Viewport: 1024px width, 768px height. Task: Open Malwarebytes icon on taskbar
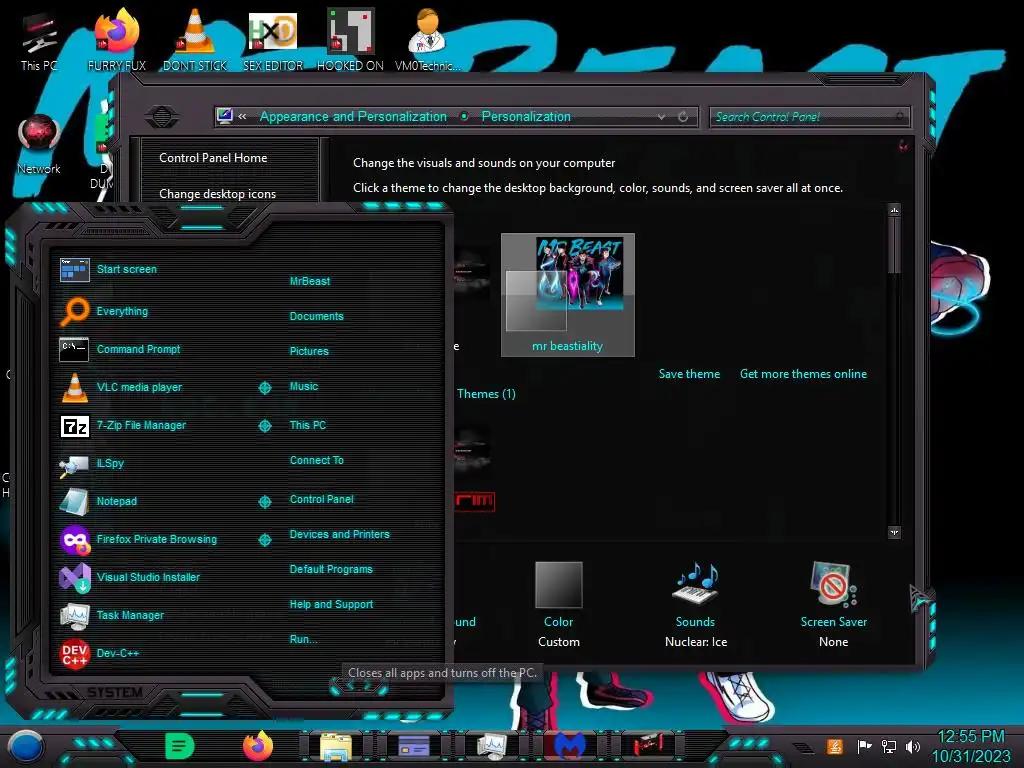pos(570,746)
